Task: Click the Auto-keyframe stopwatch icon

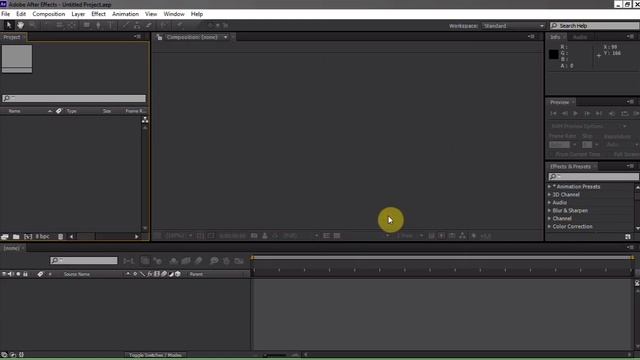Action: point(227,261)
